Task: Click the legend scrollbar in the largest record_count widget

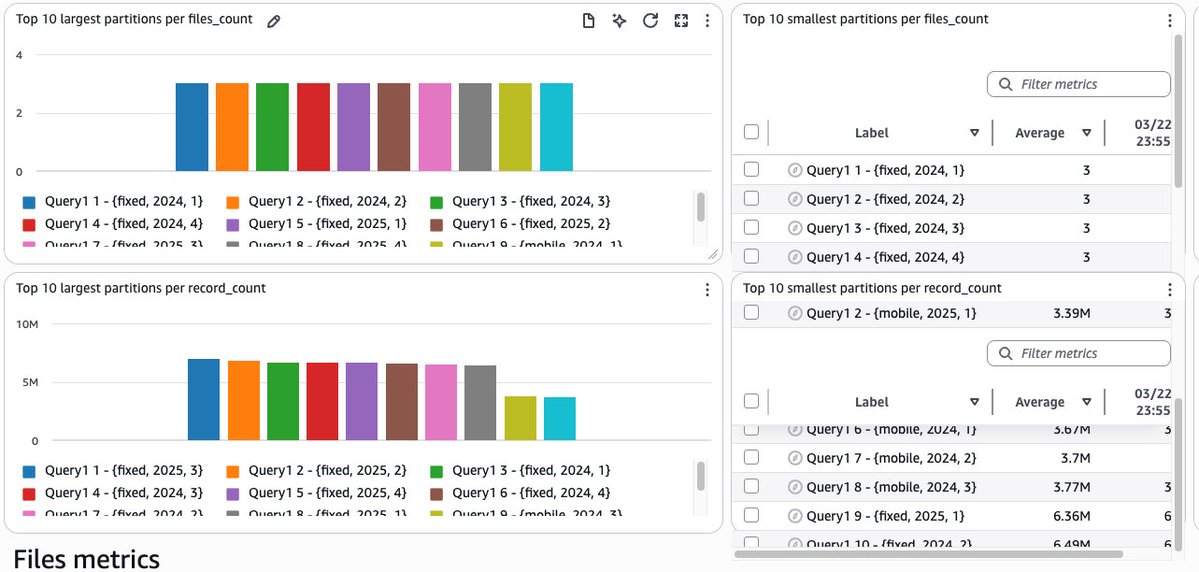Action: click(700, 476)
